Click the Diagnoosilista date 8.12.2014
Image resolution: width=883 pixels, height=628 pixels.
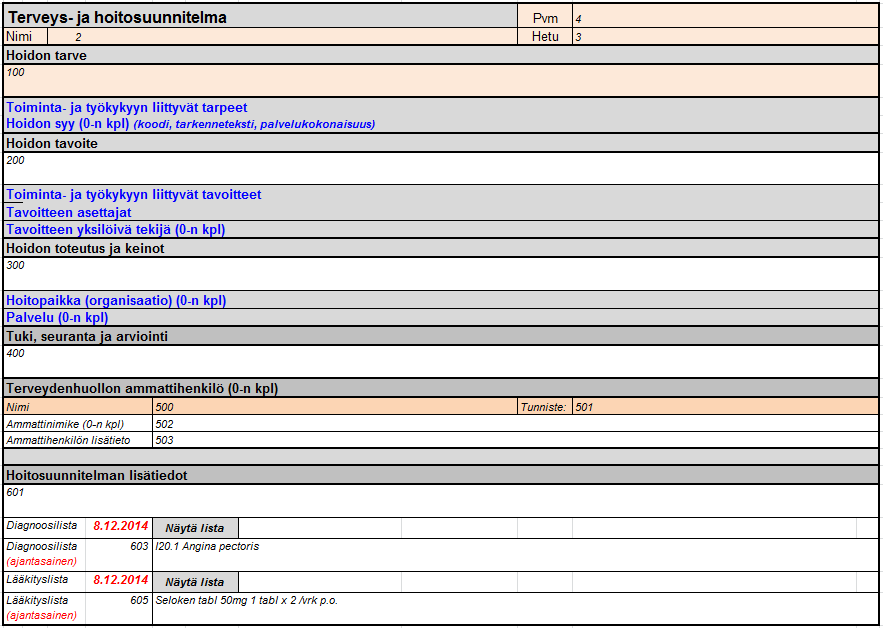click(121, 526)
